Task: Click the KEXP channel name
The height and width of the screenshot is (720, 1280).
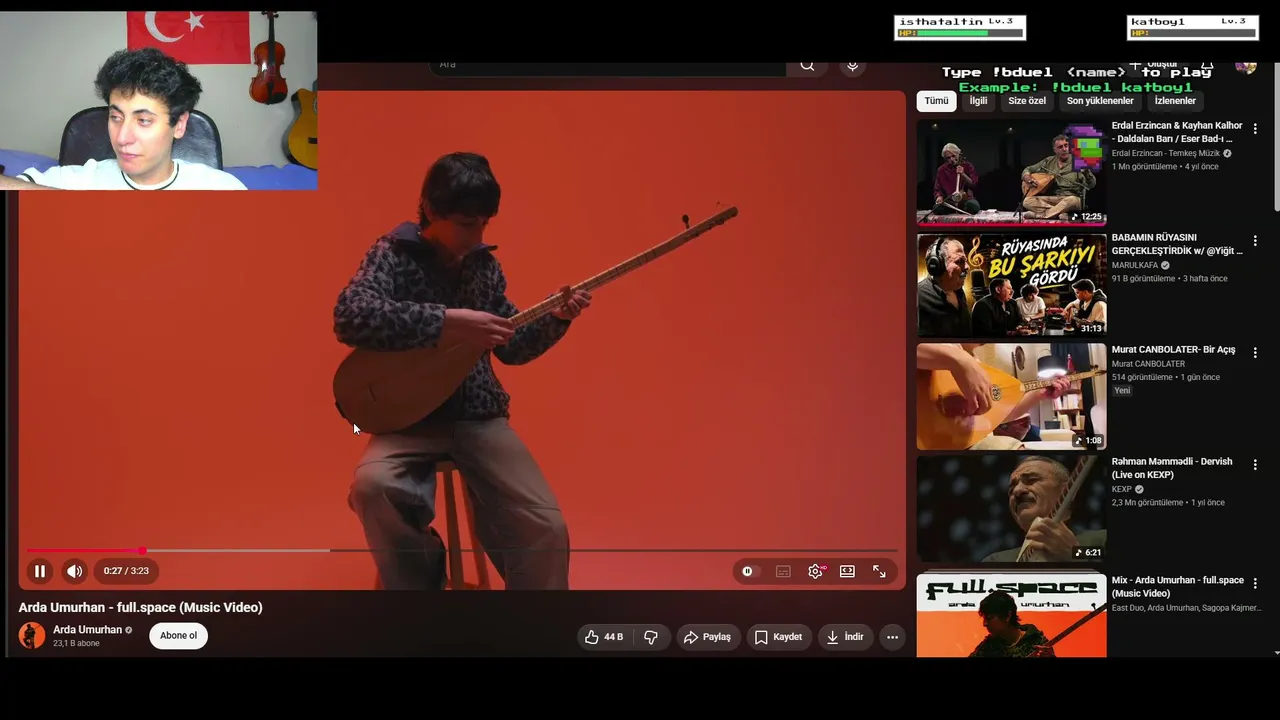Action: coord(1122,490)
